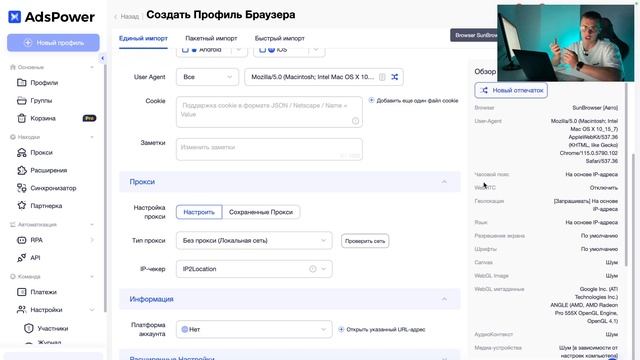Screen dimensions: 640x360
Task: Switch to the Пакетный импорт tab
Action: [x=211, y=38]
